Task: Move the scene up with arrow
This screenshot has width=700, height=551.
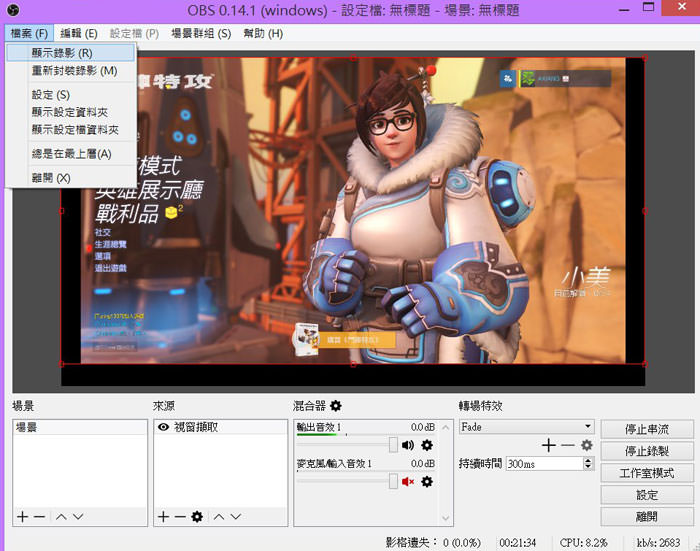Action: 61,517
